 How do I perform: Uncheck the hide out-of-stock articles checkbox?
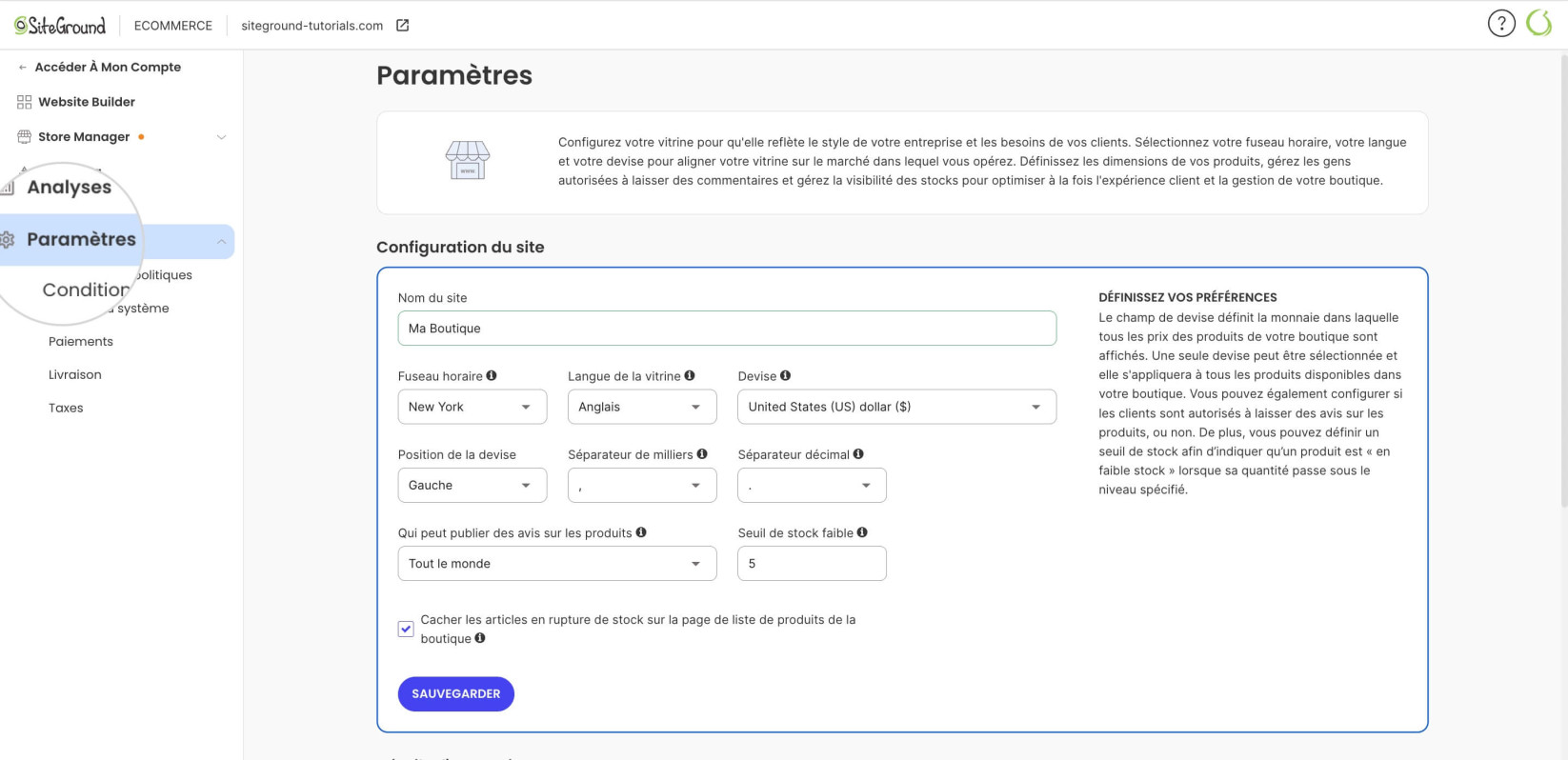tap(406, 629)
